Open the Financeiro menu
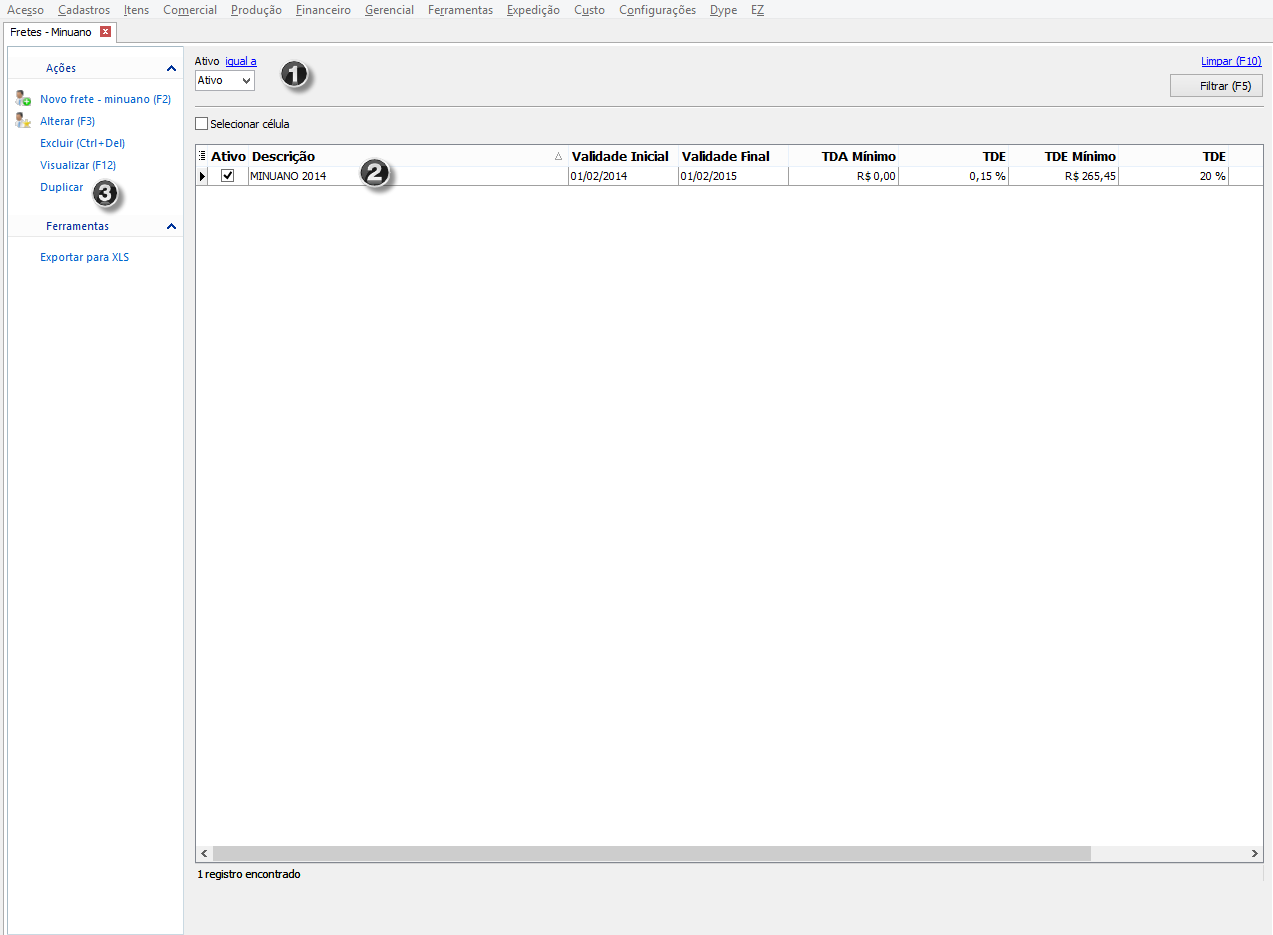 coord(323,10)
